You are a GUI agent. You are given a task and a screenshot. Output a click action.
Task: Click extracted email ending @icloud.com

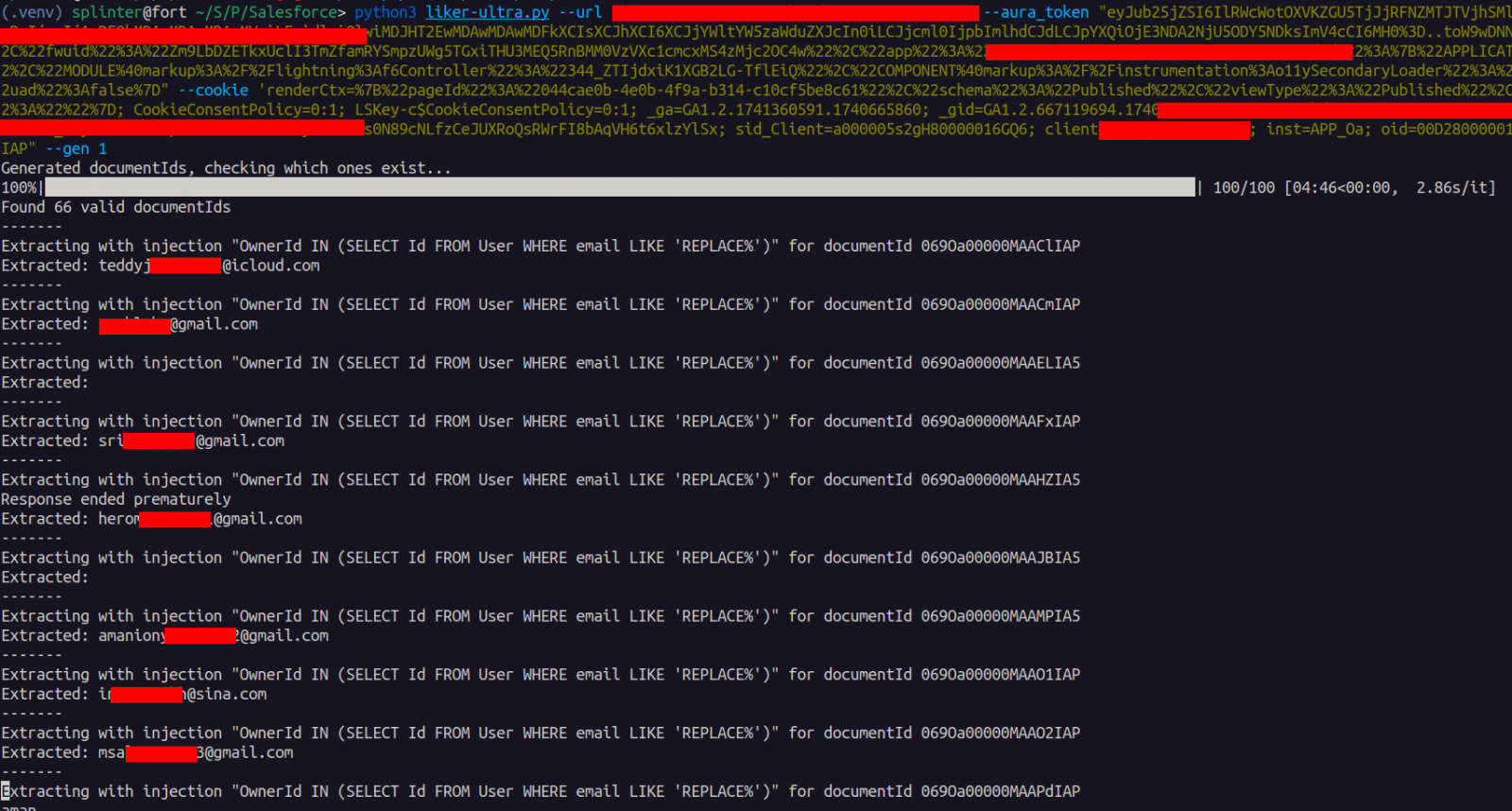[x=209, y=266]
